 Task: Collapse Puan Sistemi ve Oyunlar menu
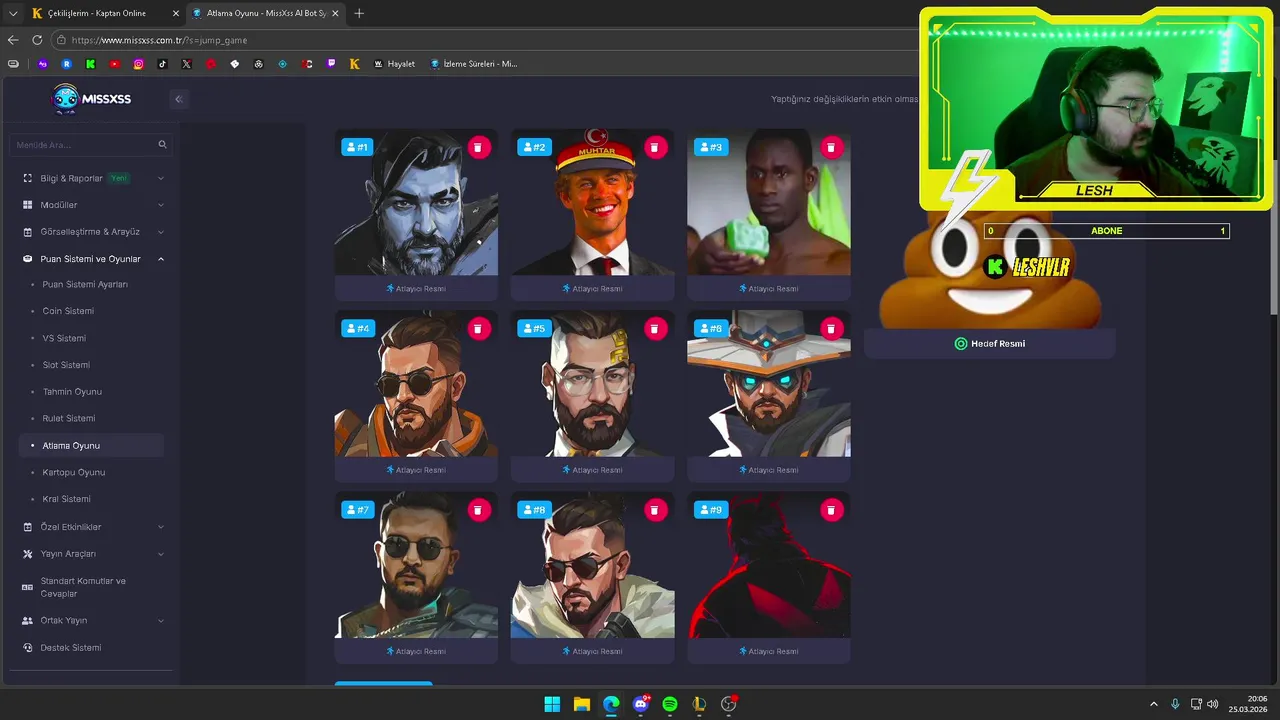click(93, 259)
